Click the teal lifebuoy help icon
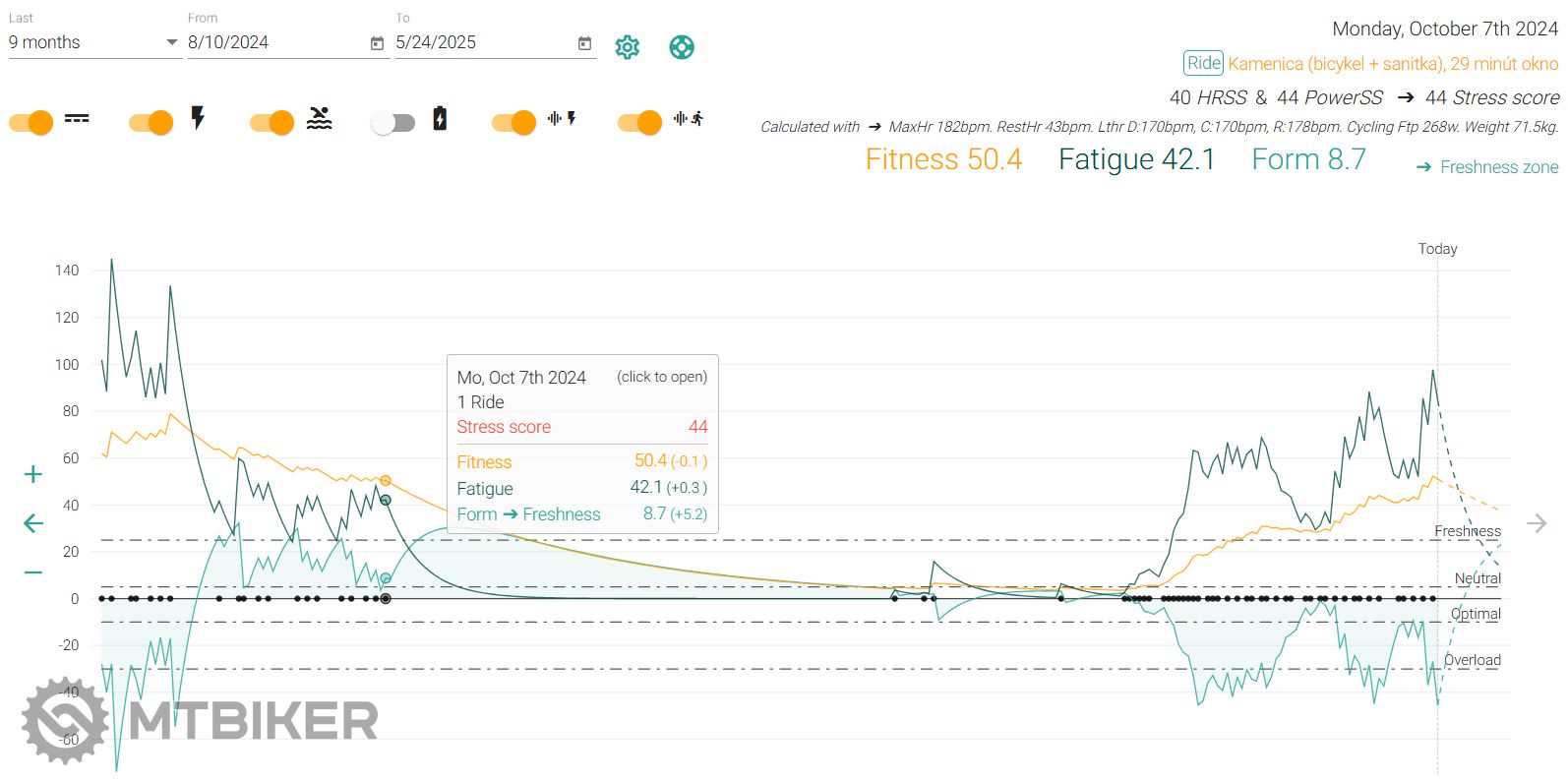 pyautogui.click(x=681, y=47)
